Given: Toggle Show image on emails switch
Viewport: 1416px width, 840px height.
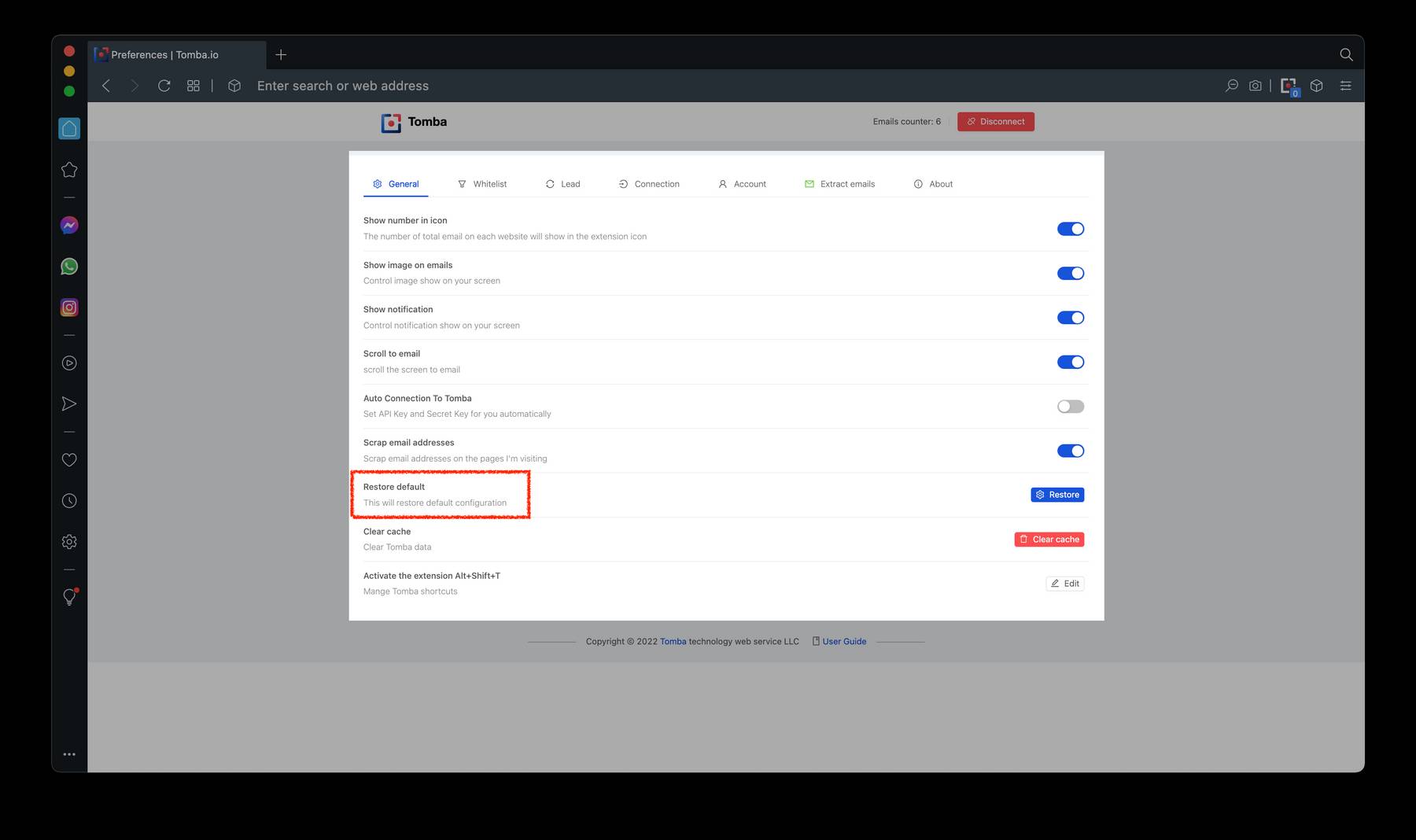Looking at the screenshot, I should 1071,273.
